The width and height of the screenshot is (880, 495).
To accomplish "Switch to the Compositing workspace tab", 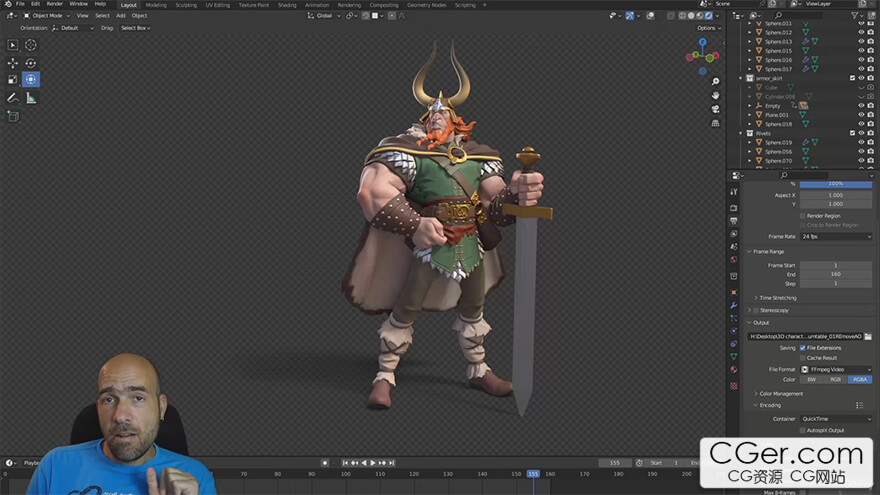I will [384, 4].
